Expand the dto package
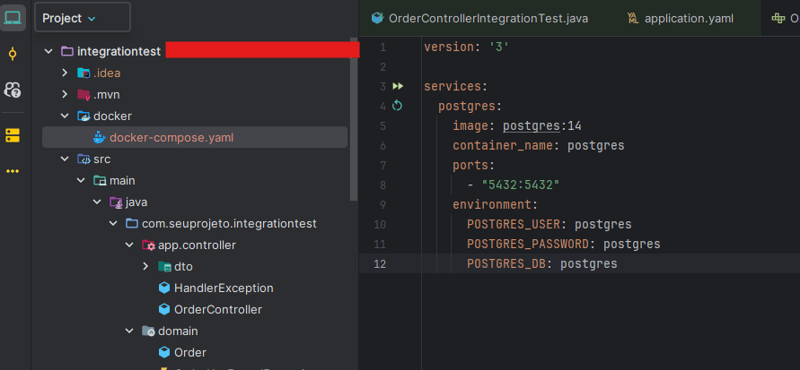The width and height of the screenshot is (800, 370). pos(145,266)
